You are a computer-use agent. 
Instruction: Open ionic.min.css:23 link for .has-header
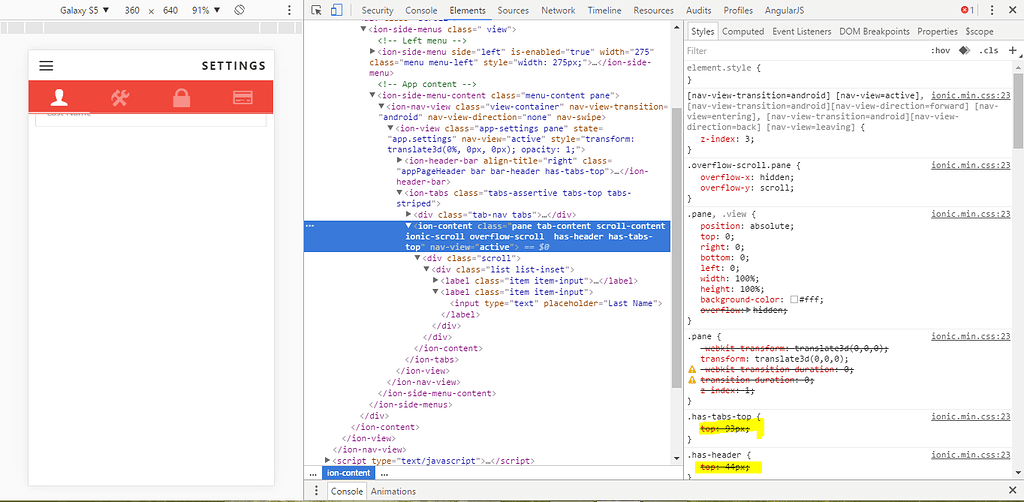971,454
